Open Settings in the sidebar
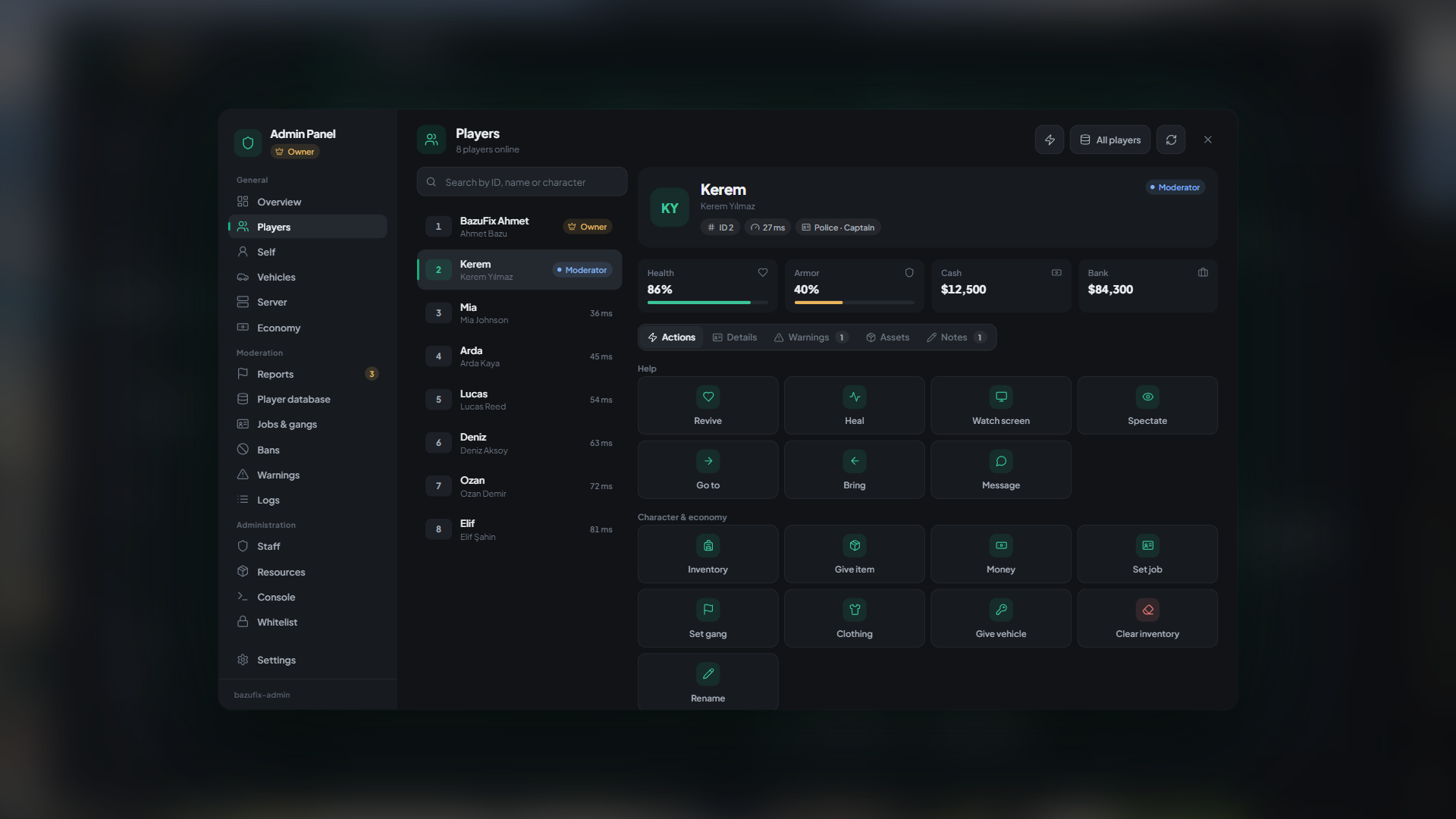This screenshot has height=819, width=1456. coord(307,661)
